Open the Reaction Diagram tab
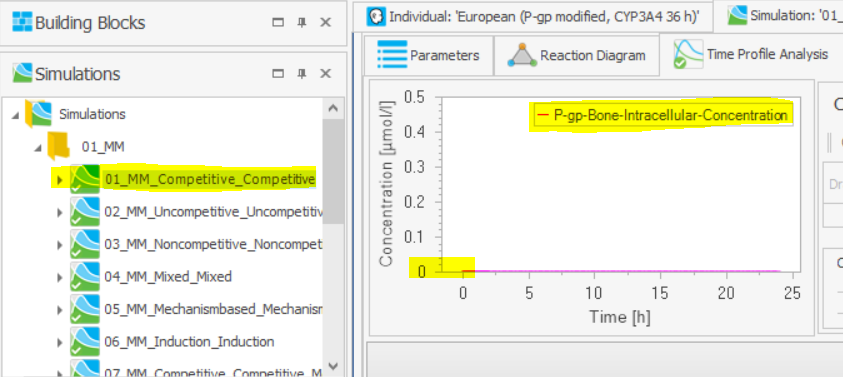The image size is (843, 377). click(x=576, y=55)
